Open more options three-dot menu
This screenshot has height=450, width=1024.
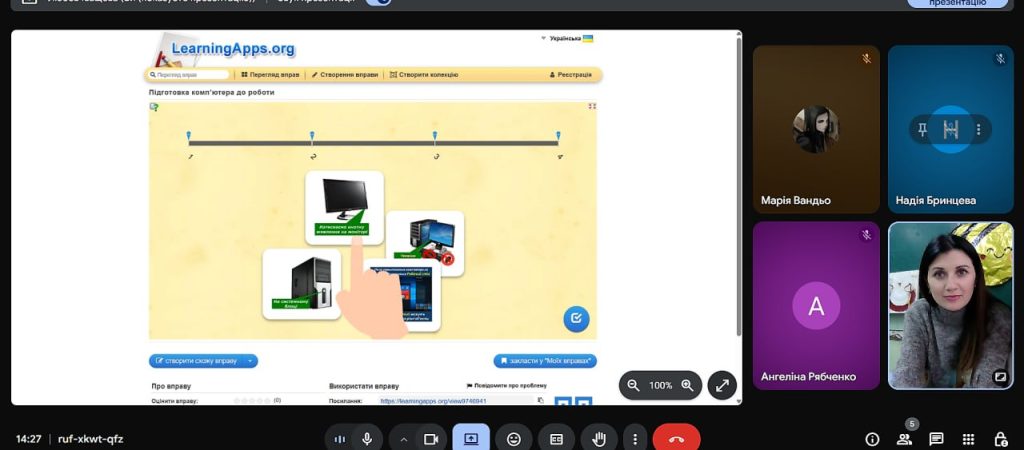(634, 439)
